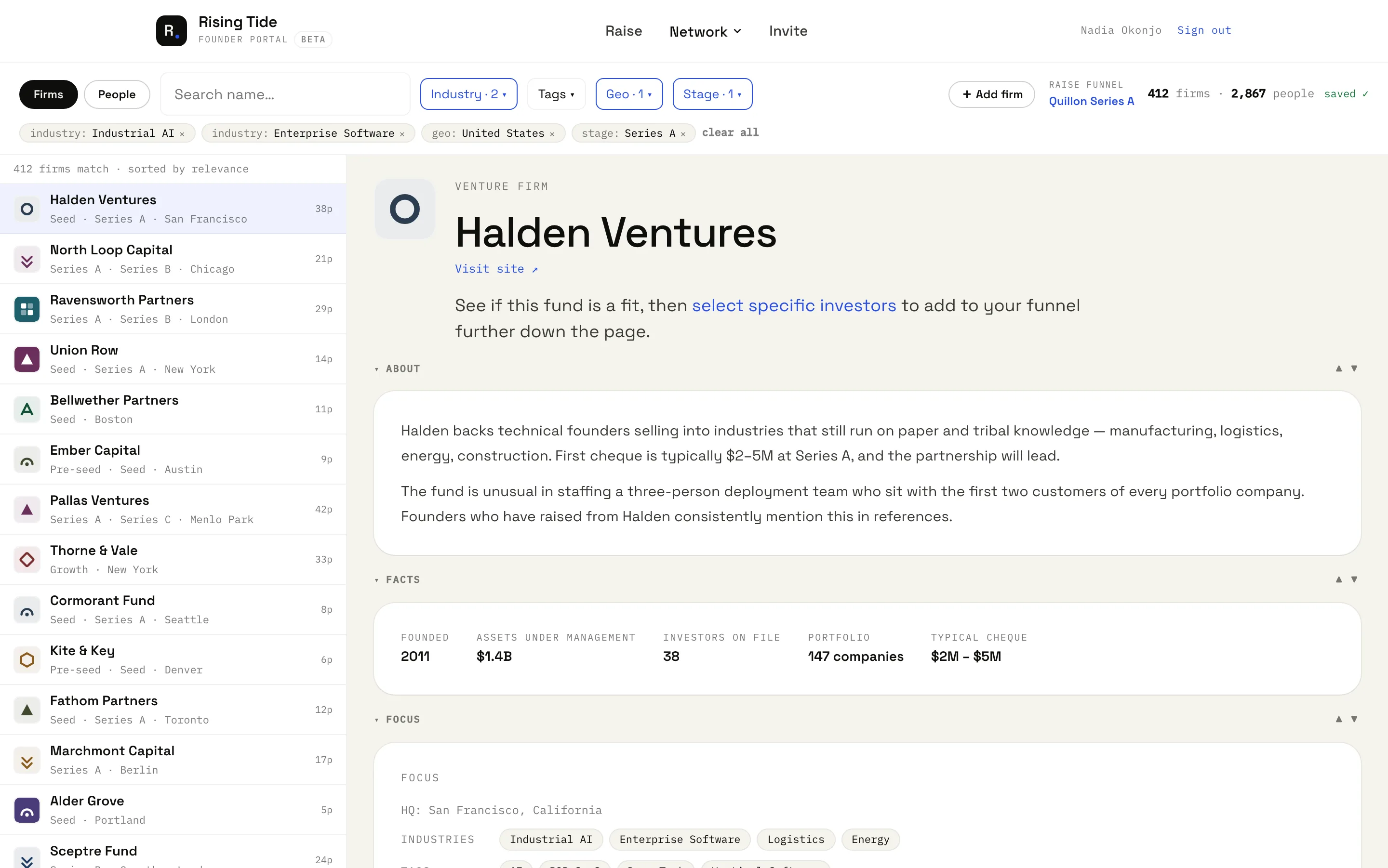Click '147 companies' portfolio value
This screenshot has height=868, width=1388.
pyautogui.click(x=855, y=656)
